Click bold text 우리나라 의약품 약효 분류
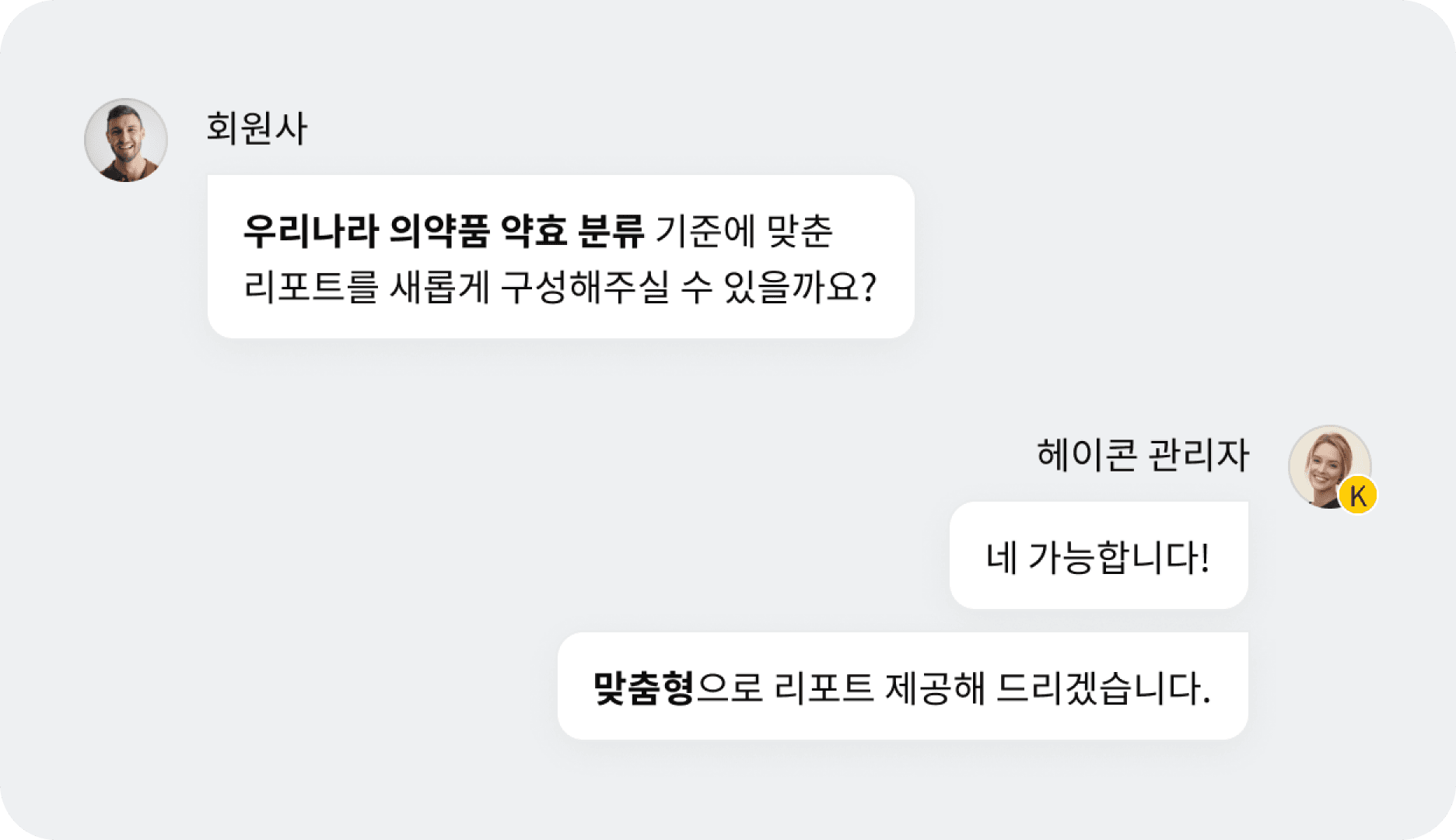 coord(443,231)
